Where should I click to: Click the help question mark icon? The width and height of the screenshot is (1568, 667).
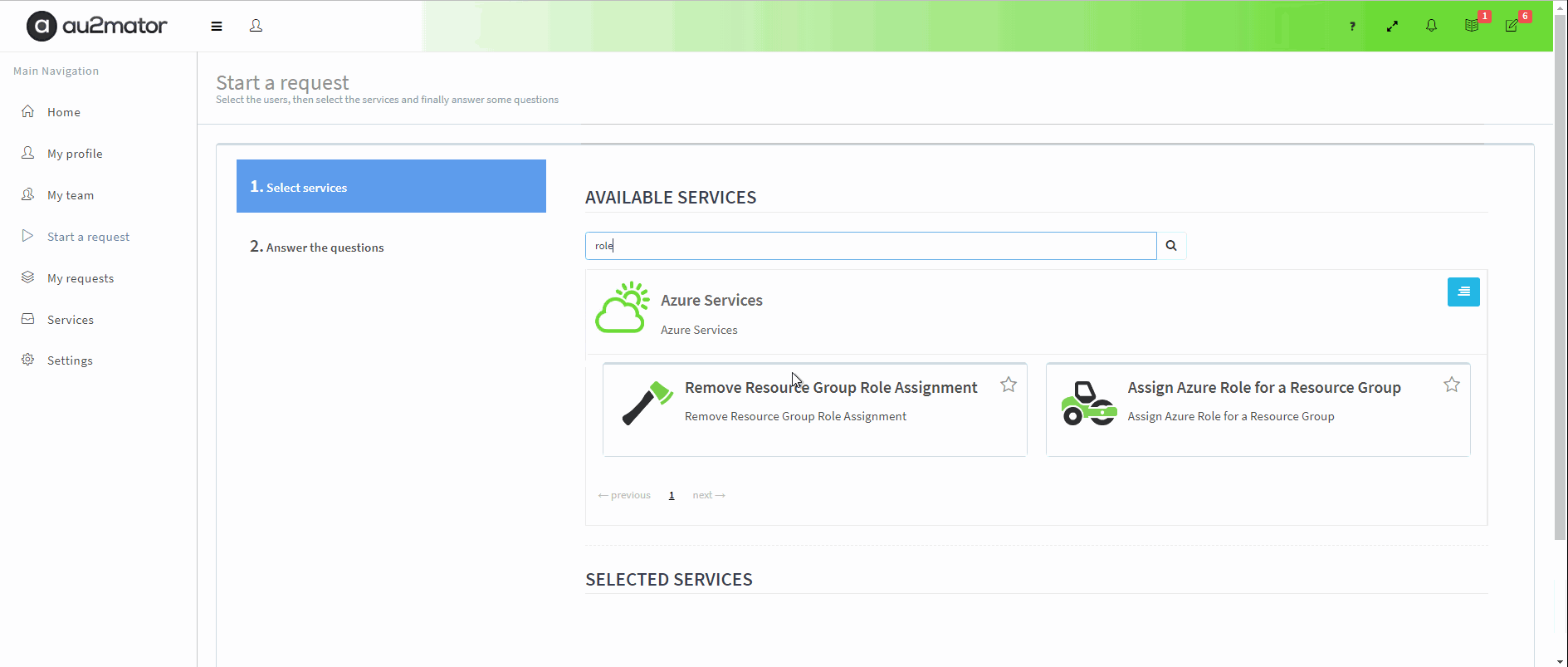coord(1352,27)
